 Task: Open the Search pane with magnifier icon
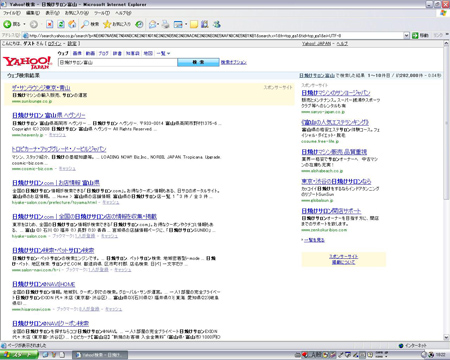coord(90,24)
